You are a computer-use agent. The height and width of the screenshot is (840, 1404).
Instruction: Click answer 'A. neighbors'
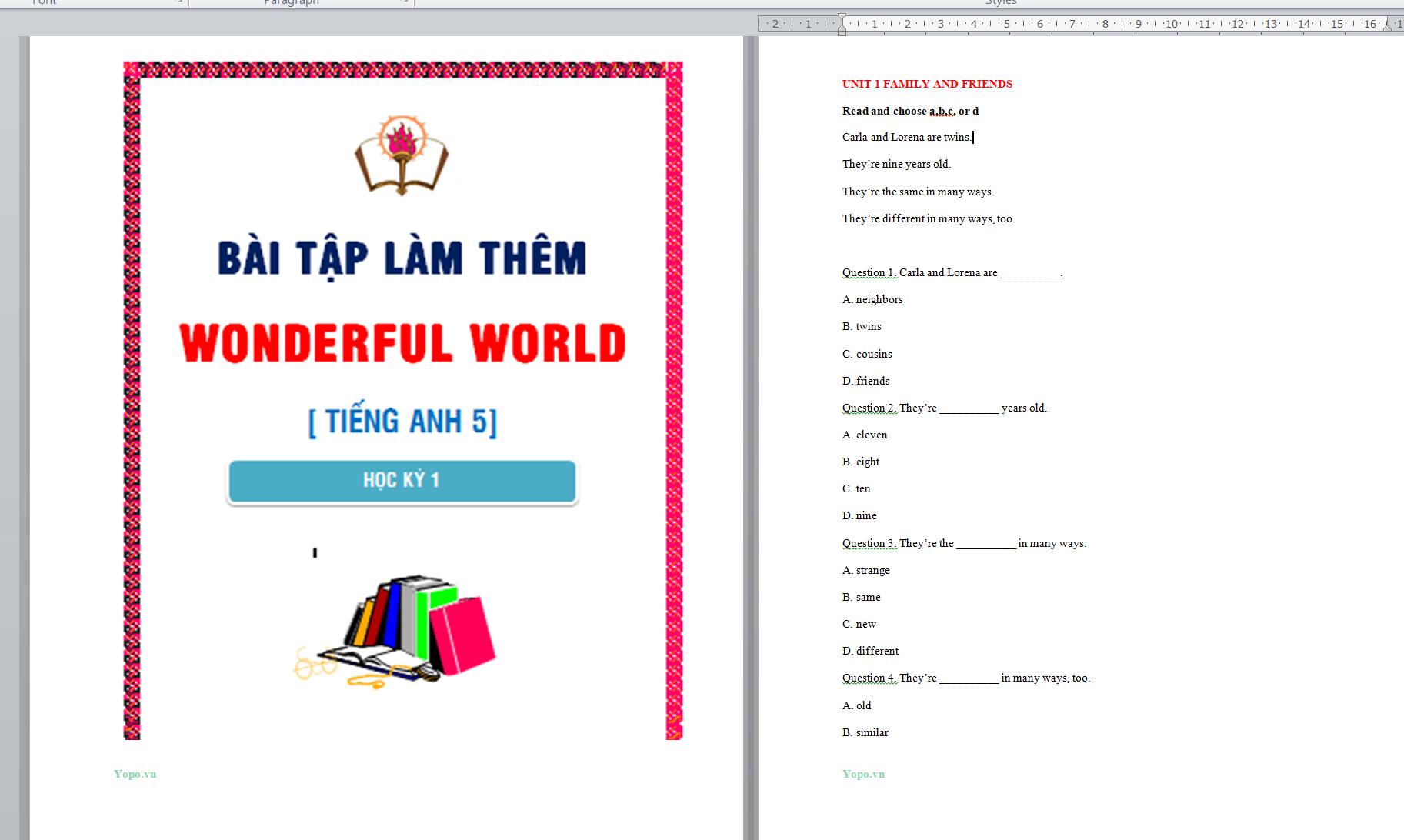[872, 299]
